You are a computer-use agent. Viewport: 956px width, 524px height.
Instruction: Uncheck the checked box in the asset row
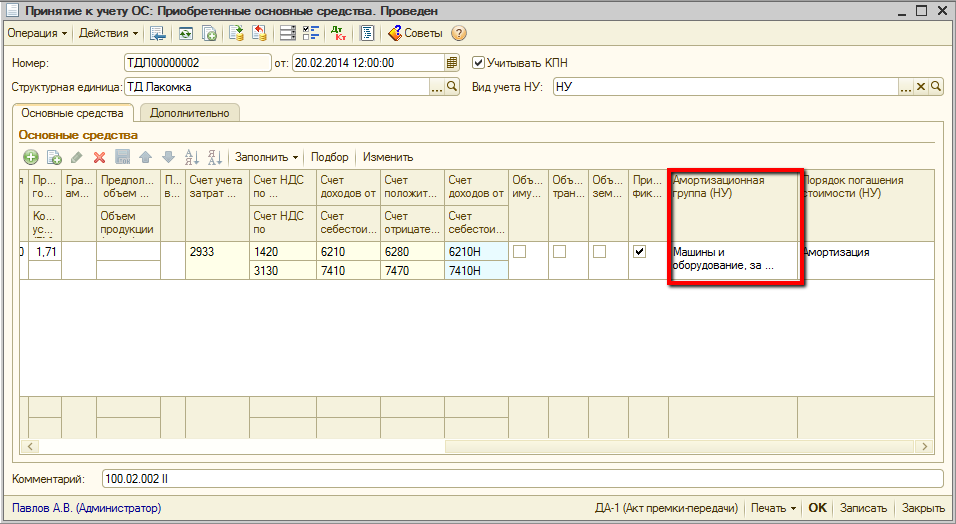point(640,252)
